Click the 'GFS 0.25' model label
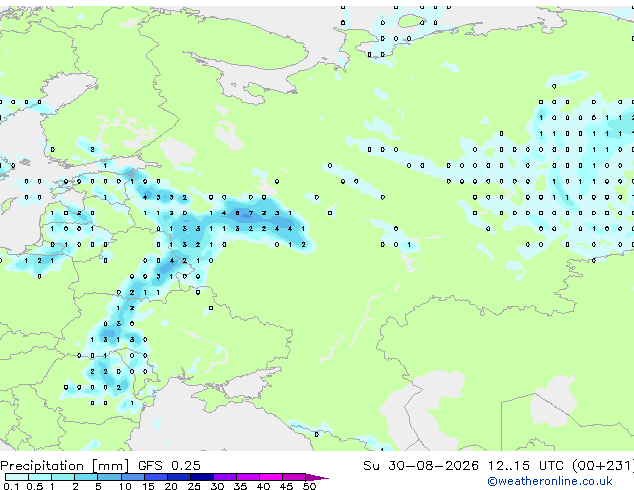The width and height of the screenshot is (634, 490). click(x=169, y=466)
